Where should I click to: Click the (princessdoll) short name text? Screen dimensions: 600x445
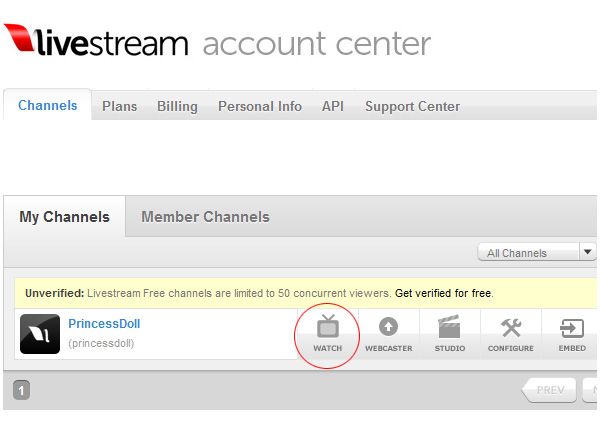pyautogui.click(x=101, y=343)
